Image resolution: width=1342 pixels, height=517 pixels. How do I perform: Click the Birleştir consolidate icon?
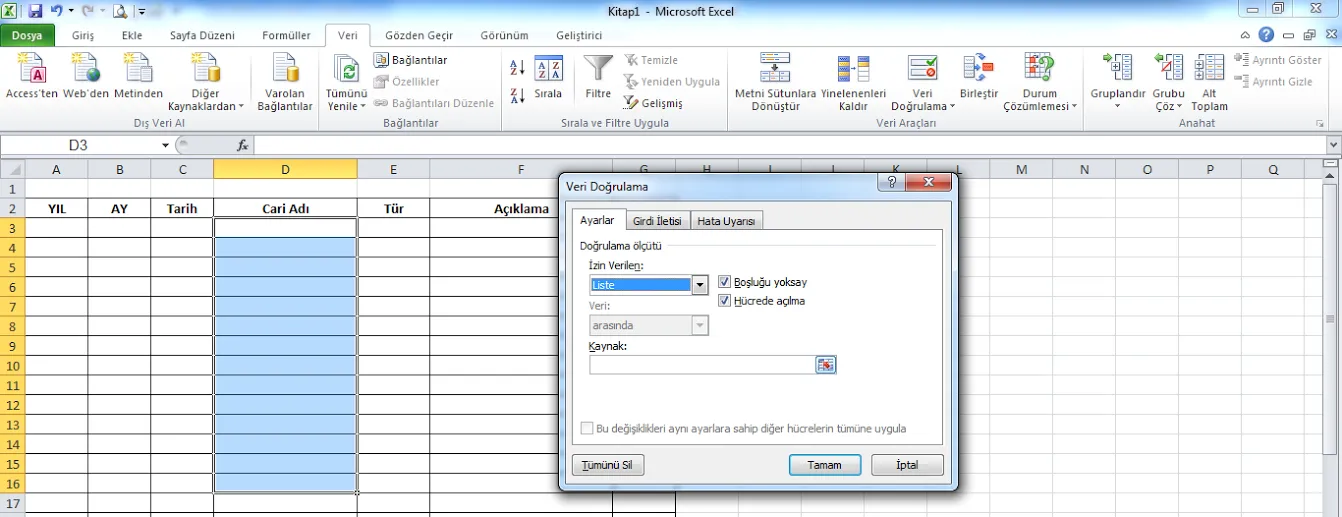tap(978, 68)
